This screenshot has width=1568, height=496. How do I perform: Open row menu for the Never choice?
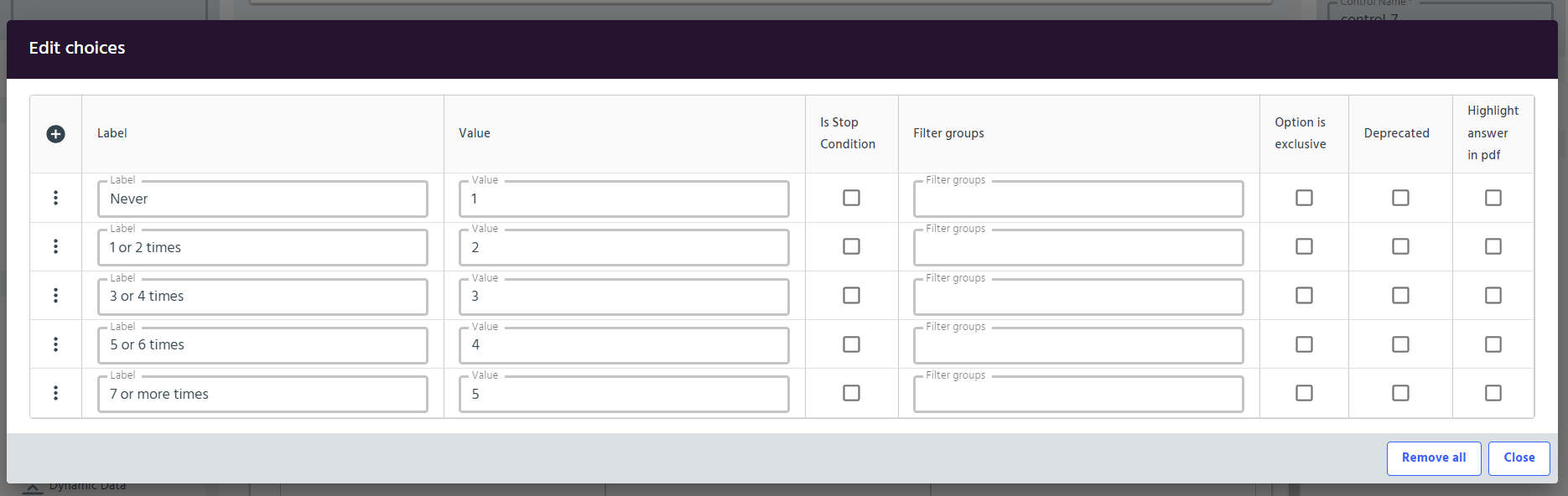[55, 198]
